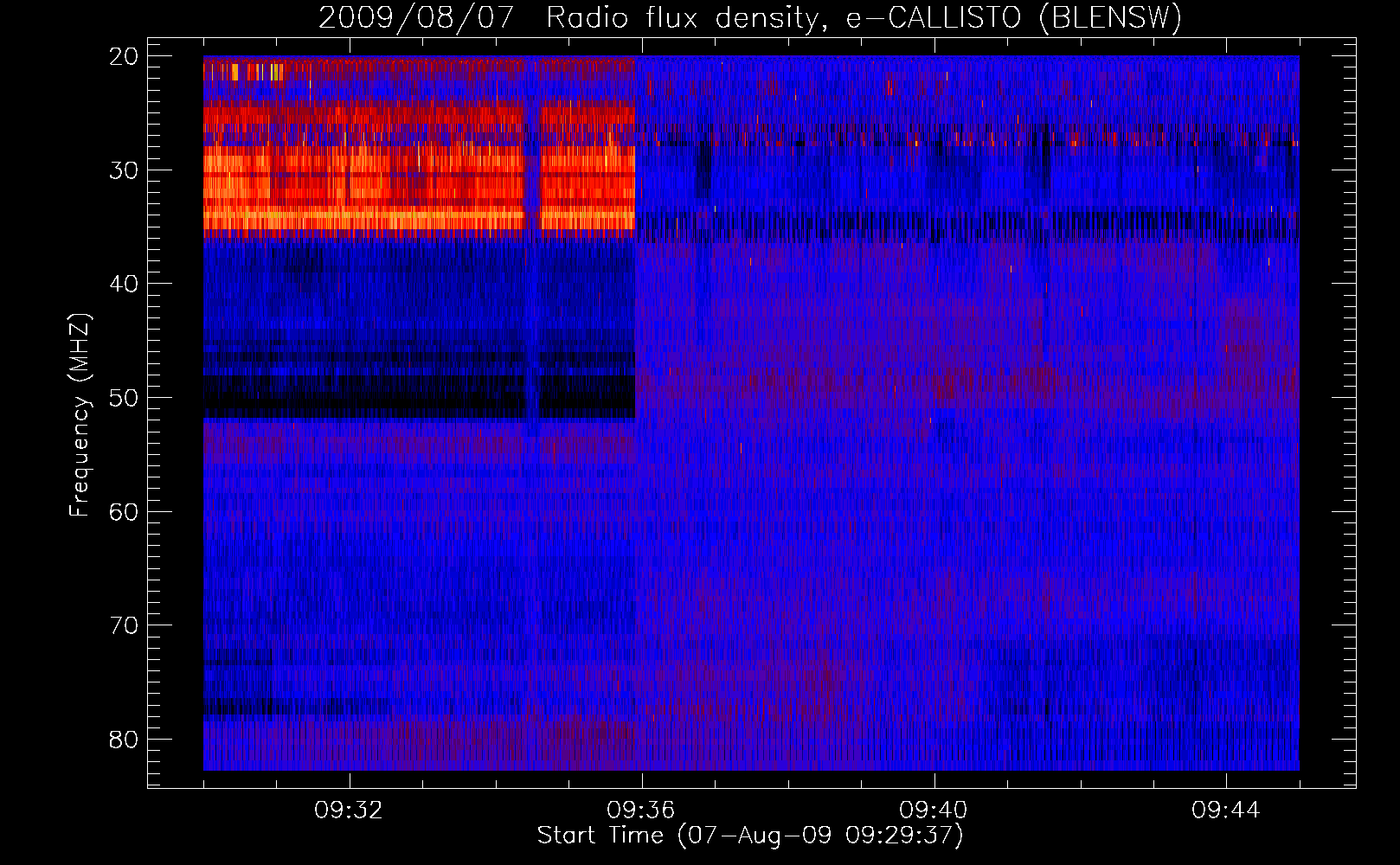Screen dimensions: 1400x865
Task: Click the 09:32 time tick label
Action: 349,811
